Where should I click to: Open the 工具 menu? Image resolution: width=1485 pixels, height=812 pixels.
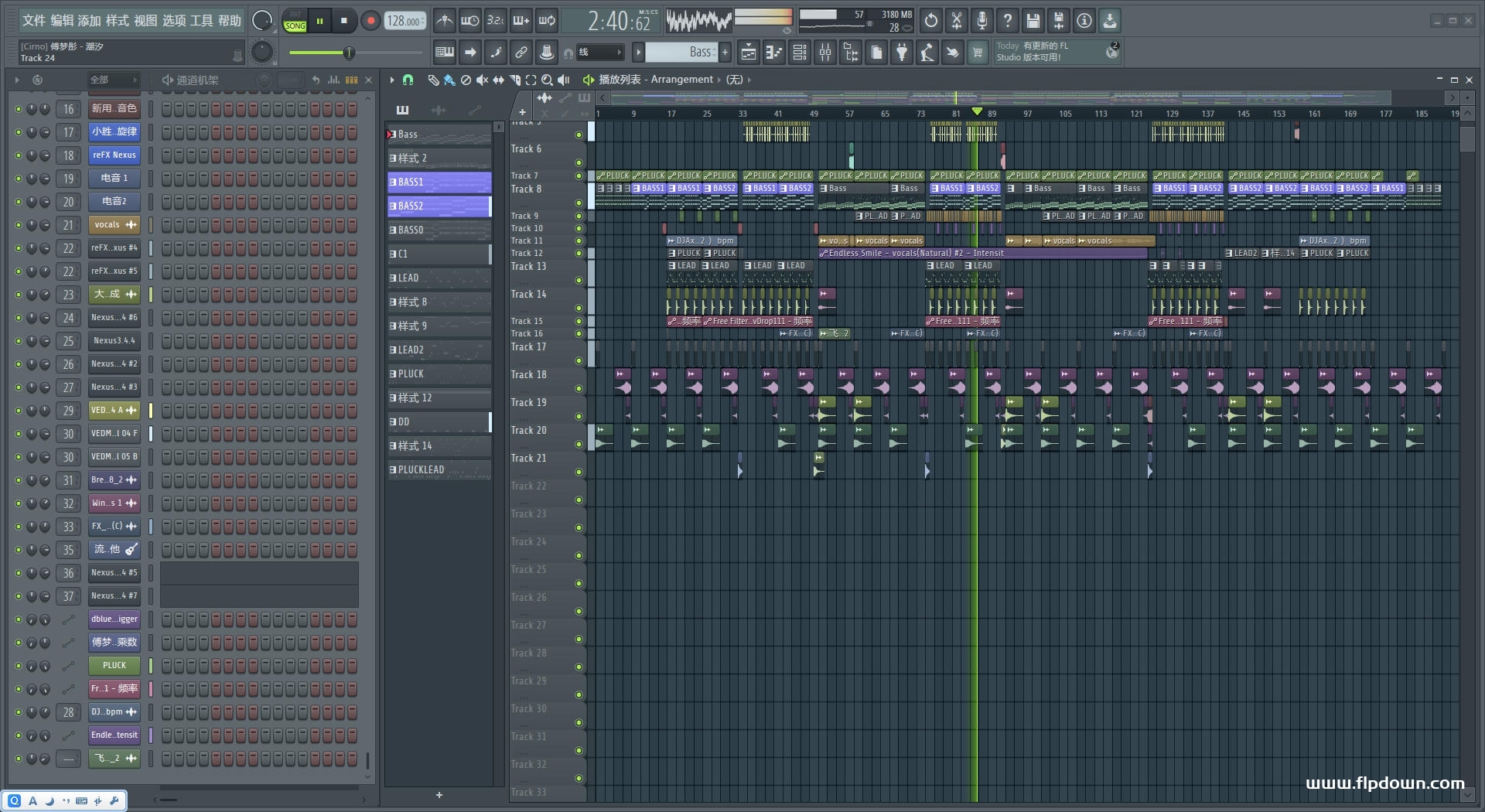tap(201, 21)
